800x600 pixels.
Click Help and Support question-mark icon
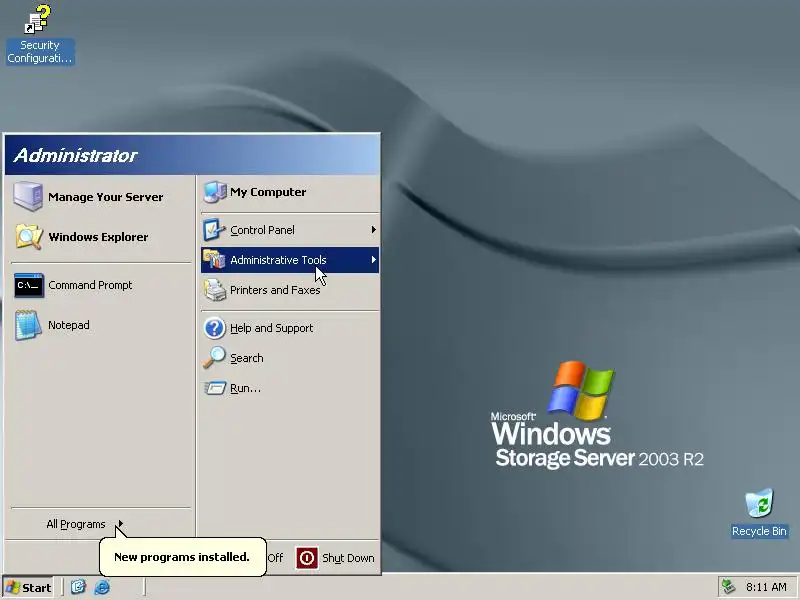tap(214, 328)
